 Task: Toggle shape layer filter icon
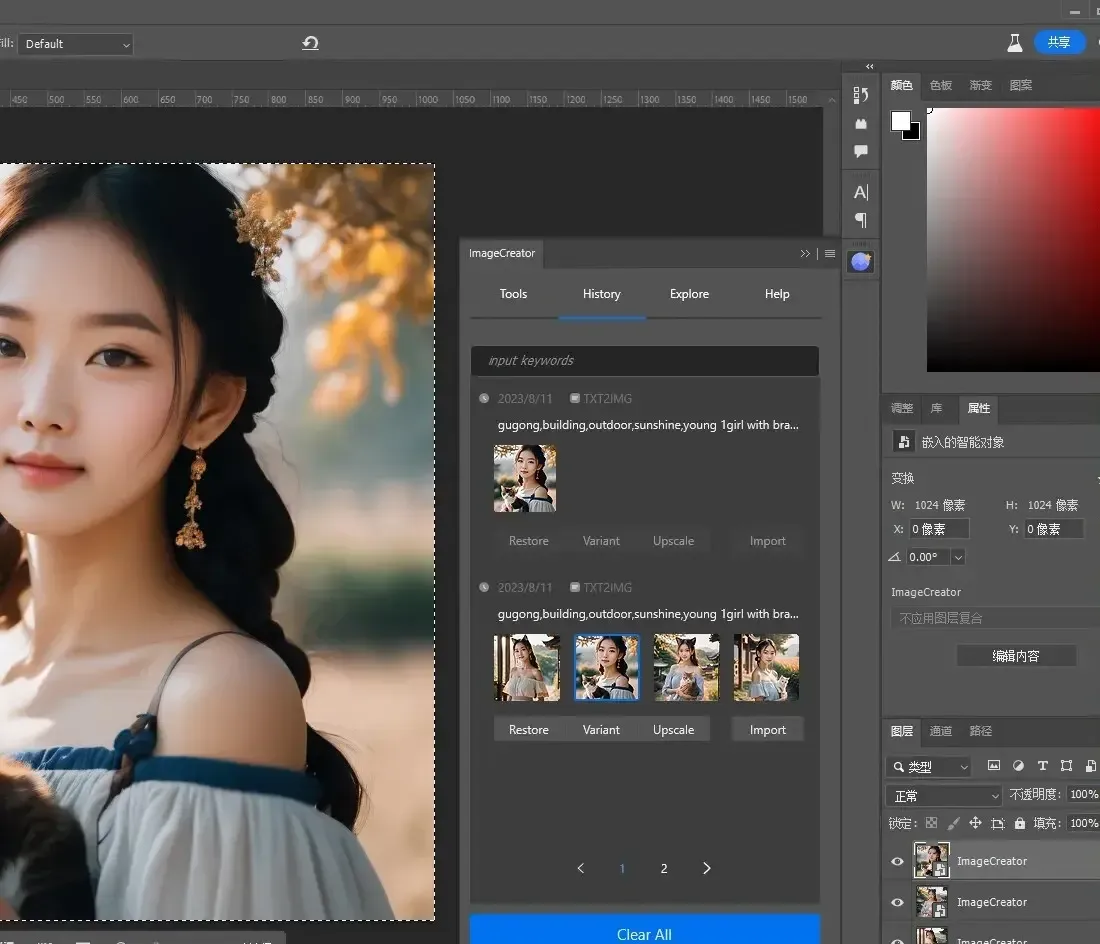(1066, 766)
